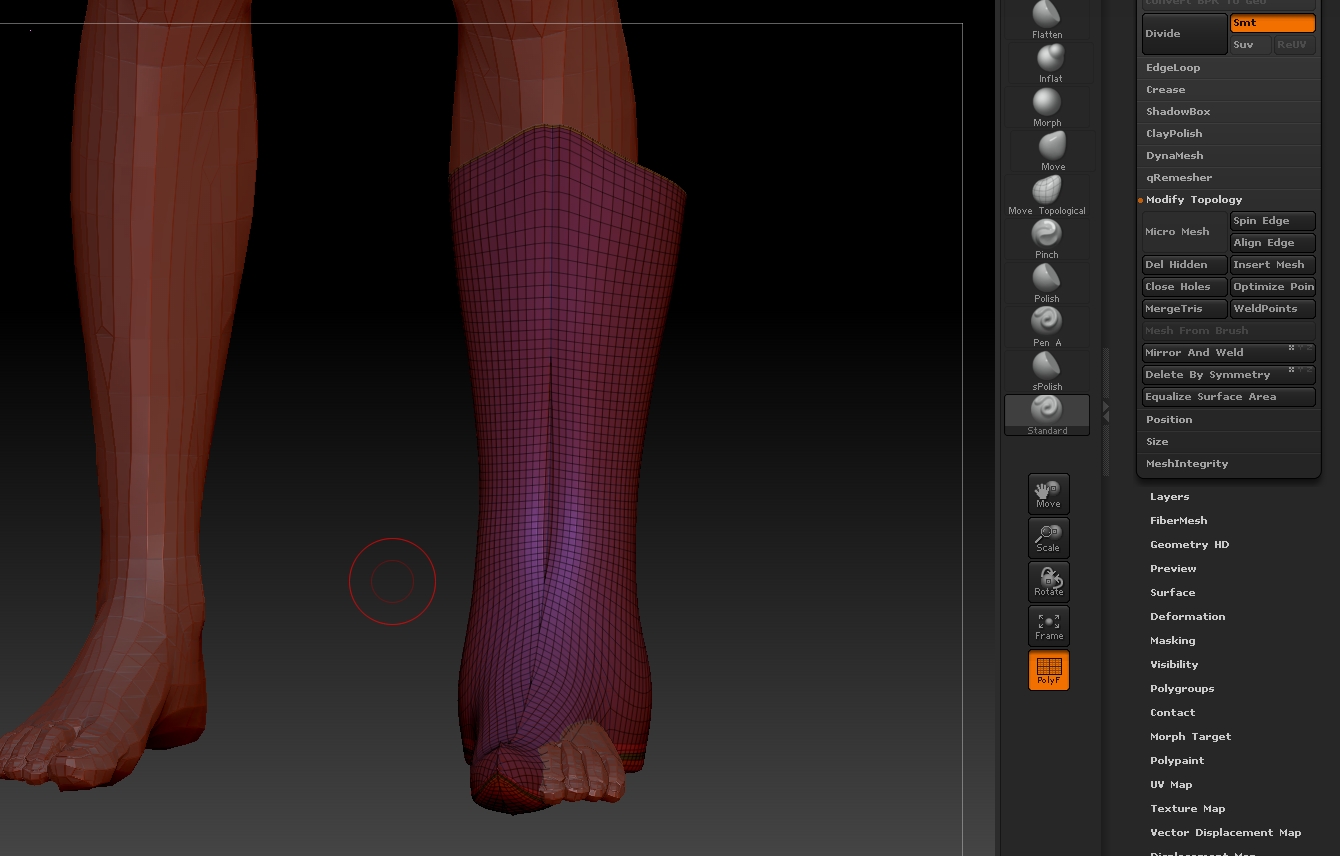Viewport: 1340px width, 856px height.
Task: Click the Mirror And Weld button
Action: pyautogui.click(x=1229, y=353)
